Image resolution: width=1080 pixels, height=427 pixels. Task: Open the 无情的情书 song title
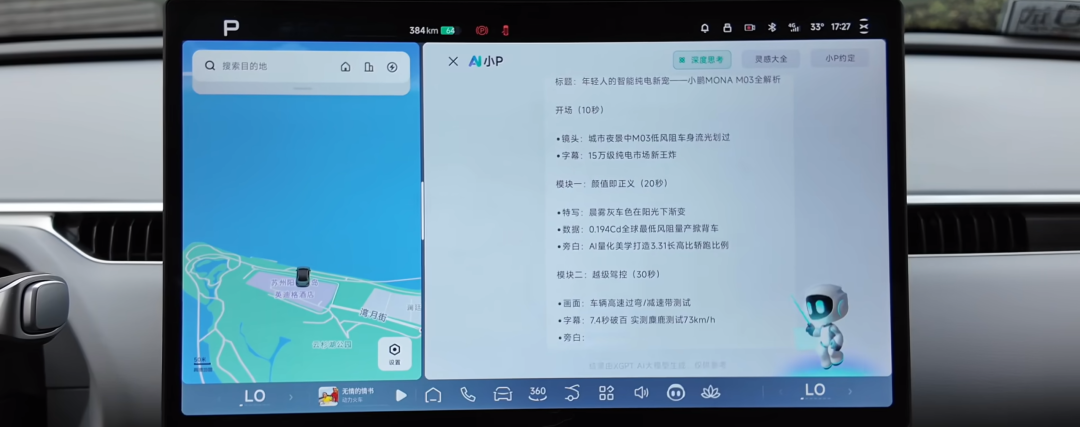click(x=357, y=391)
